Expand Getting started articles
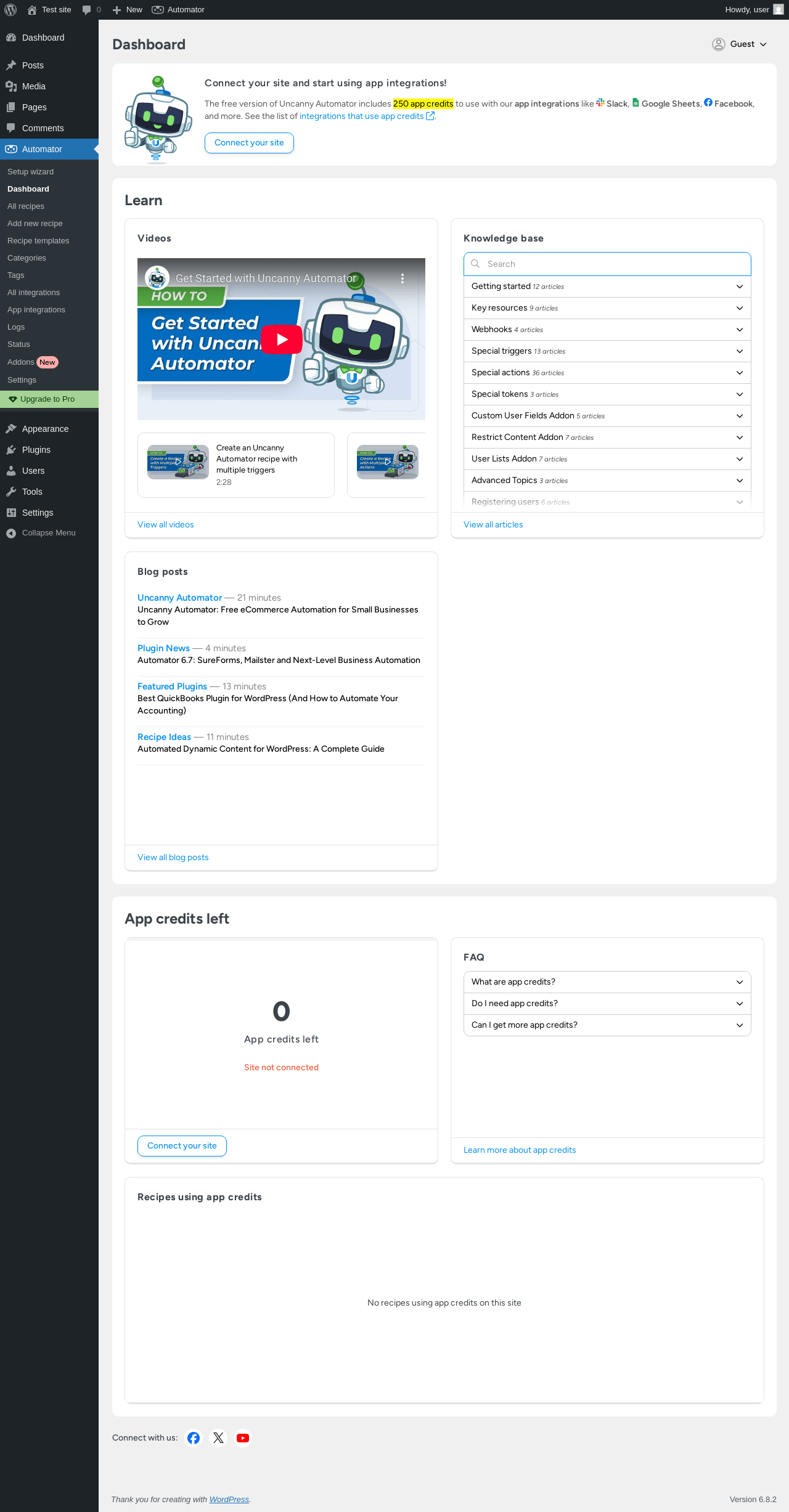This screenshot has height=1512, width=789. (607, 287)
